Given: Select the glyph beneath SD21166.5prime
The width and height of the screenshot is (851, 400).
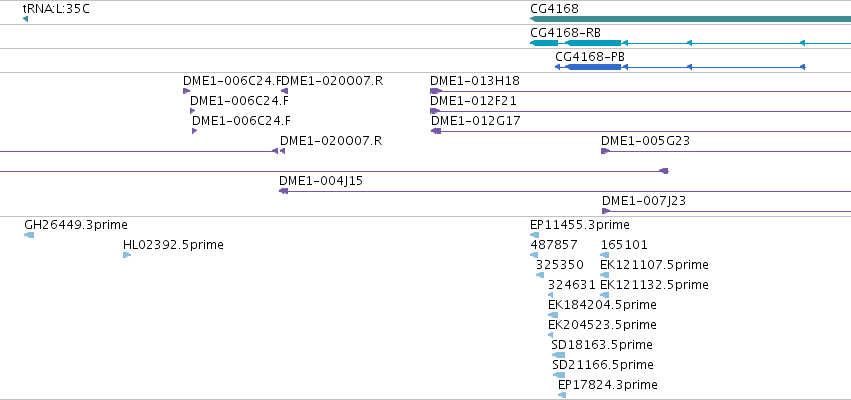Looking at the screenshot, I should coord(559,375).
